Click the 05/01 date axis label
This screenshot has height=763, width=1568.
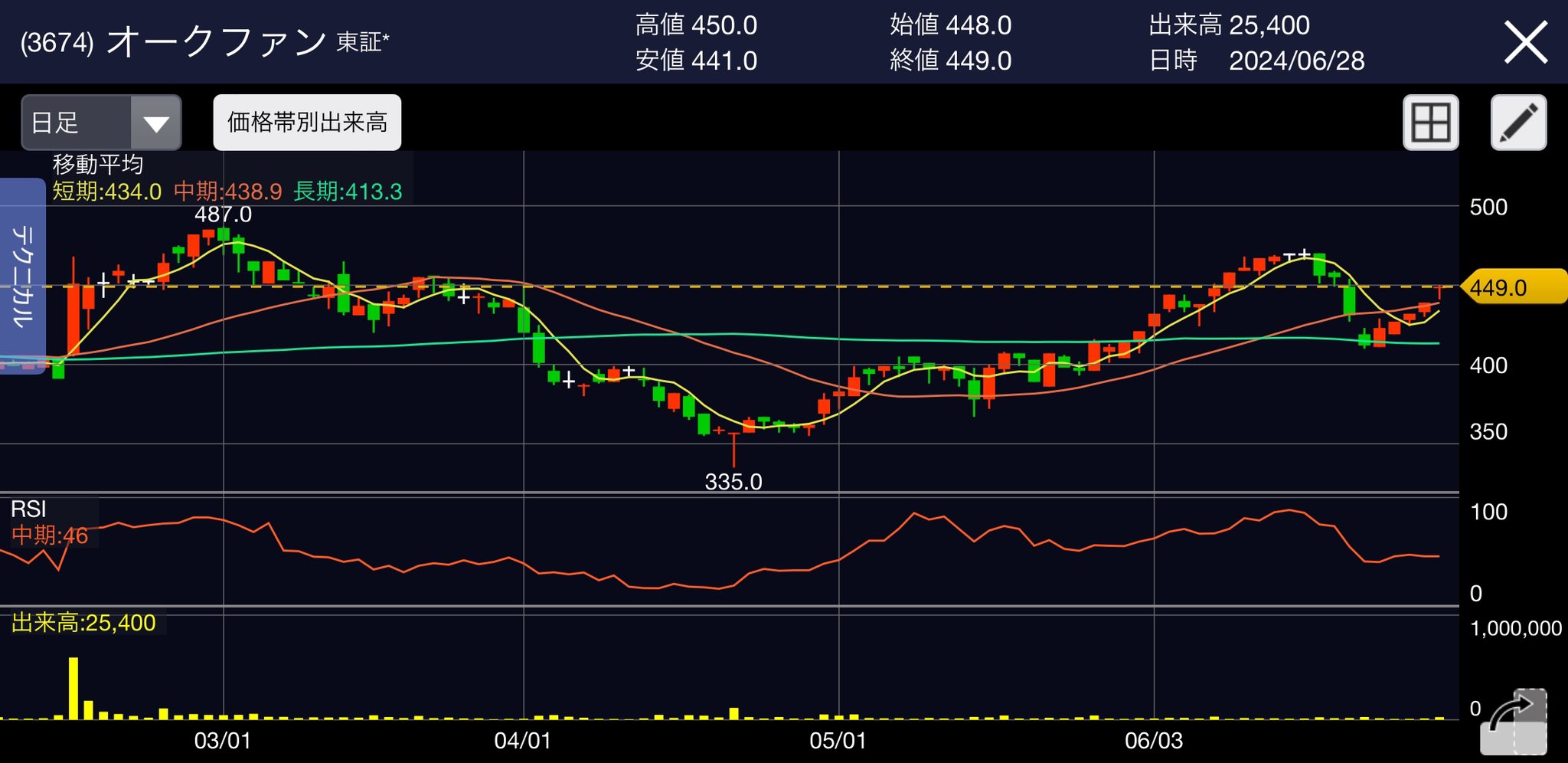838,741
